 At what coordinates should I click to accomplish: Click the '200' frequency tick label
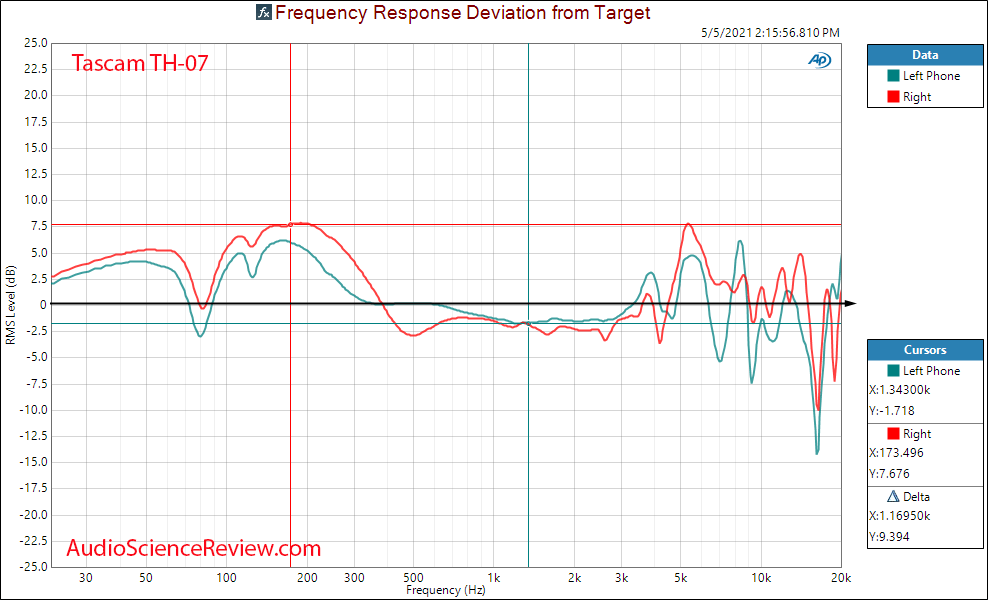tap(307, 577)
